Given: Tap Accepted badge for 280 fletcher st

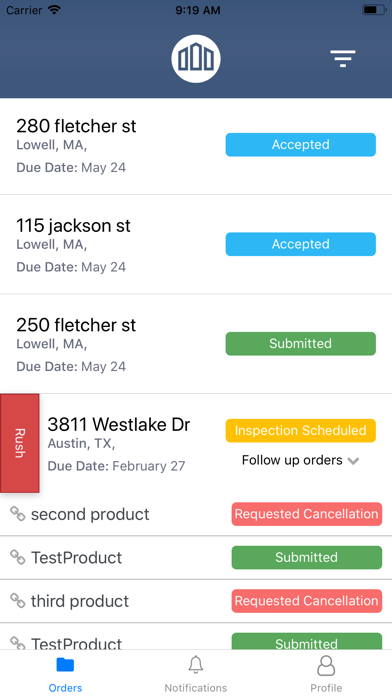Looking at the screenshot, I should pyautogui.click(x=301, y=145).
